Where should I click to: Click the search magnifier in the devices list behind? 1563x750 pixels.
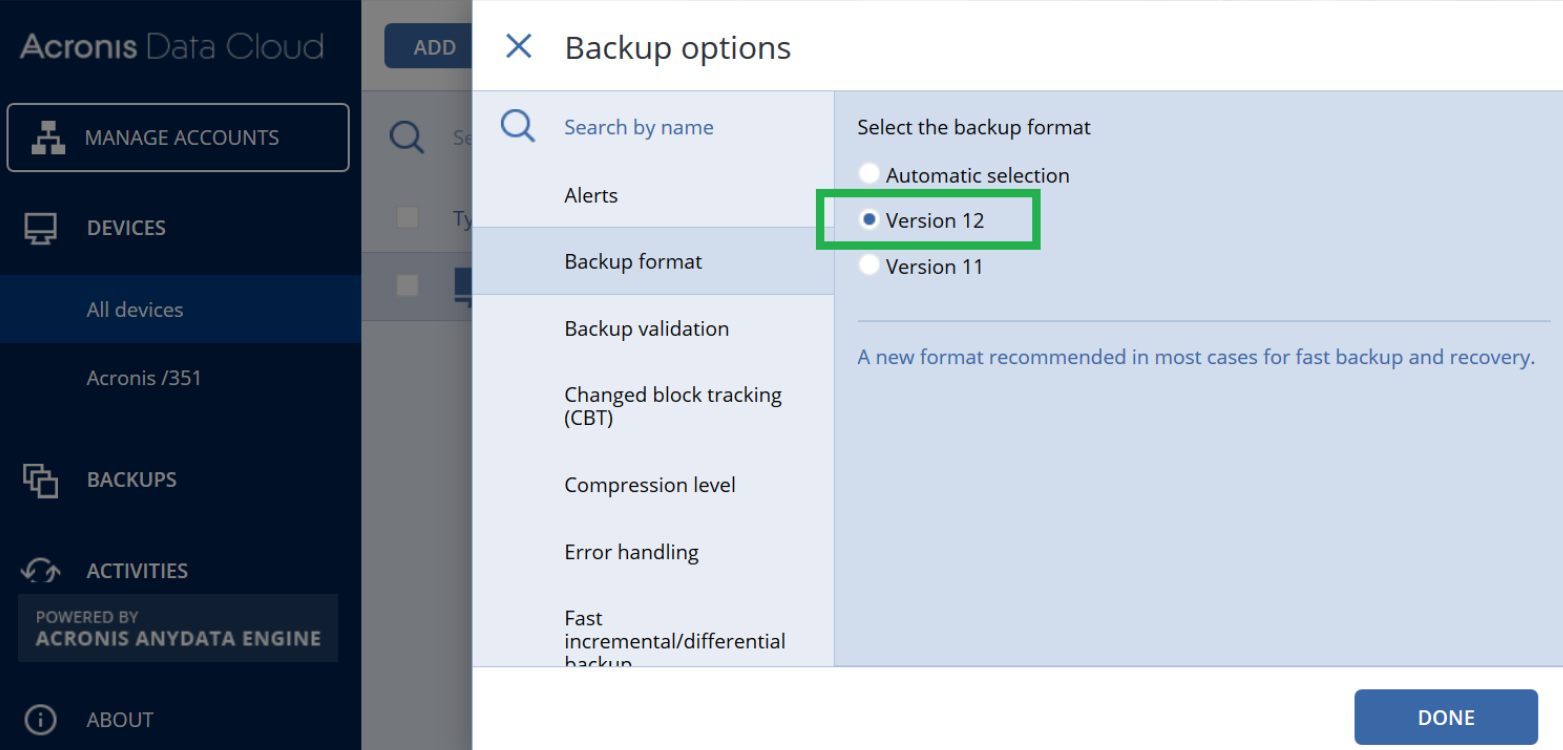407,137
